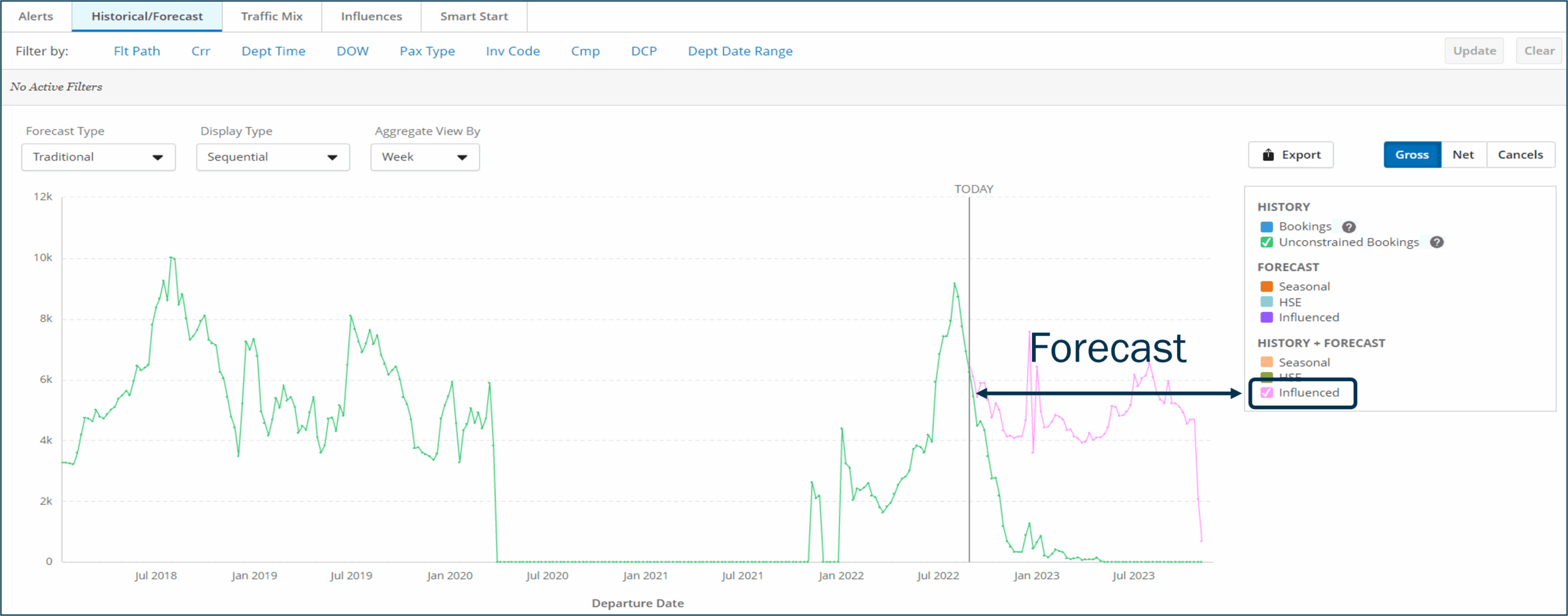This screenshot has width=1568, height=616.
Task: Enable the Forecast Influenced purple box
Action: pos(1267,318)
